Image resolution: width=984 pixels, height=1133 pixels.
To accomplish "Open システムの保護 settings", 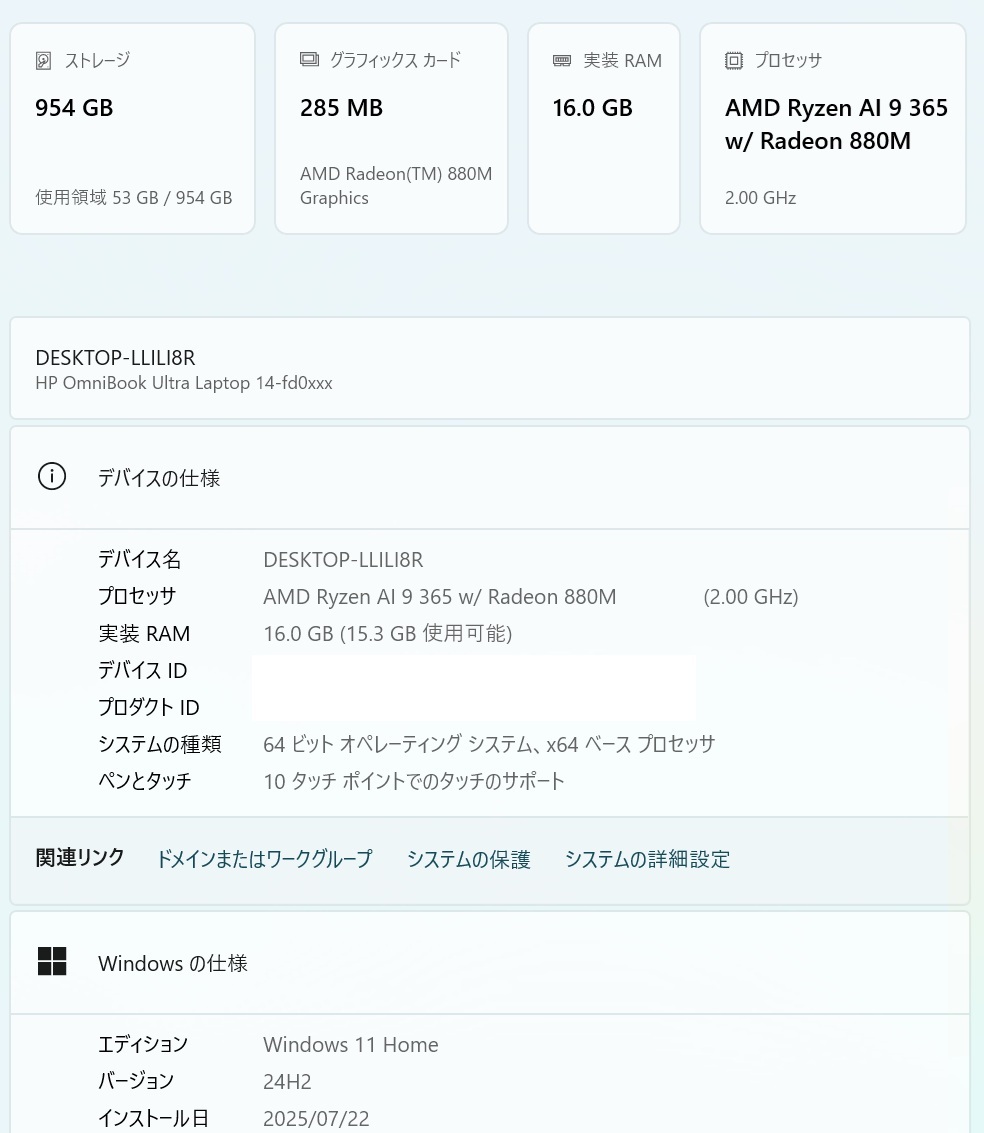I will (468, 859).
